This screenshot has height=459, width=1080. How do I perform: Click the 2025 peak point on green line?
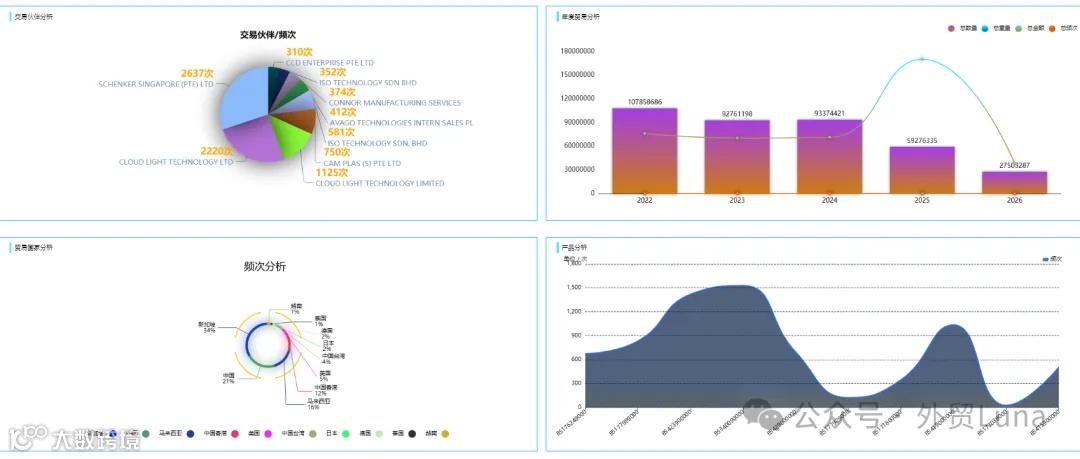[922, 59]
